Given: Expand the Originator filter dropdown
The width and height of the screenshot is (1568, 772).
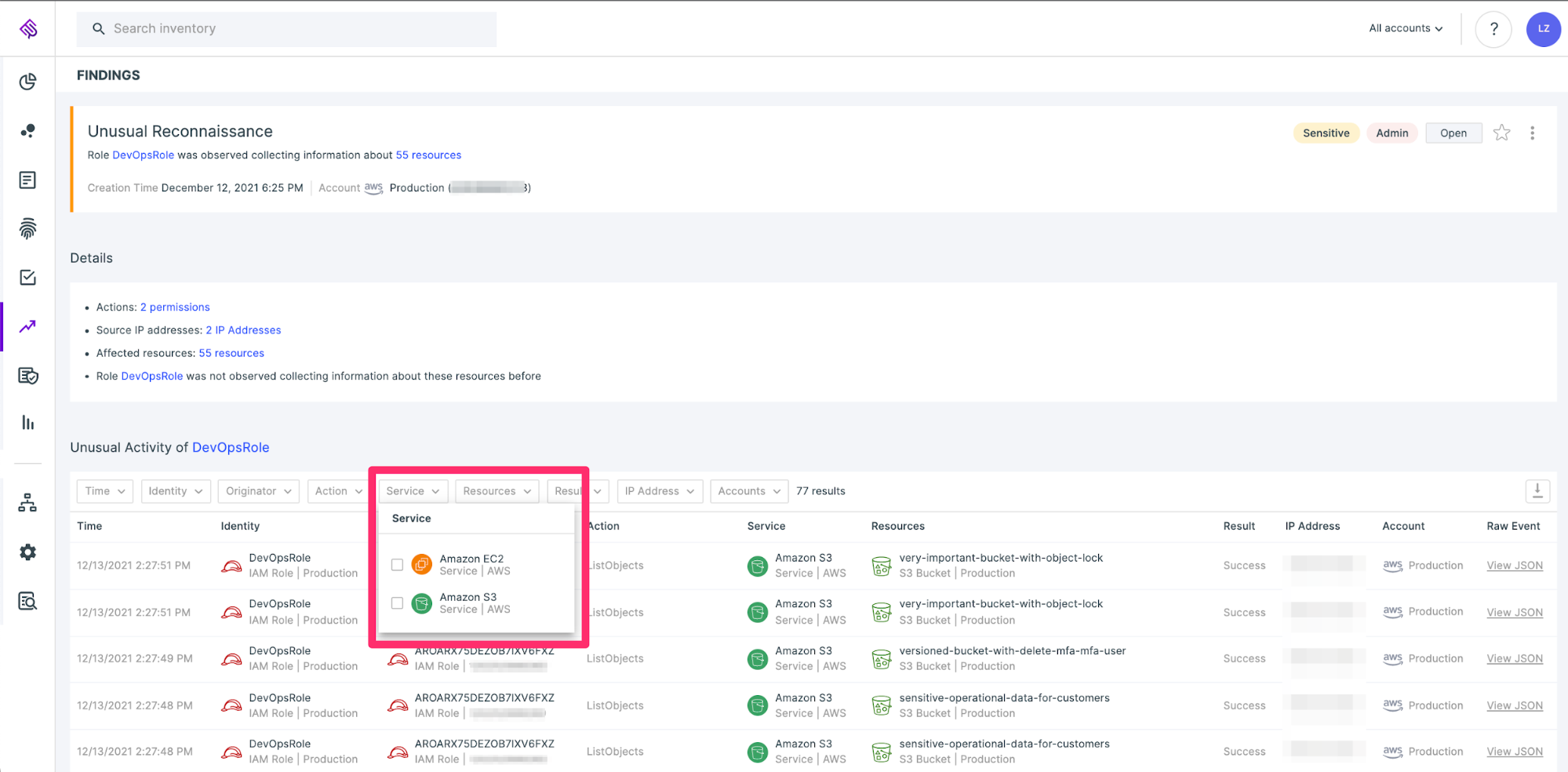Looking at the screenshot, I should point(259,491).
